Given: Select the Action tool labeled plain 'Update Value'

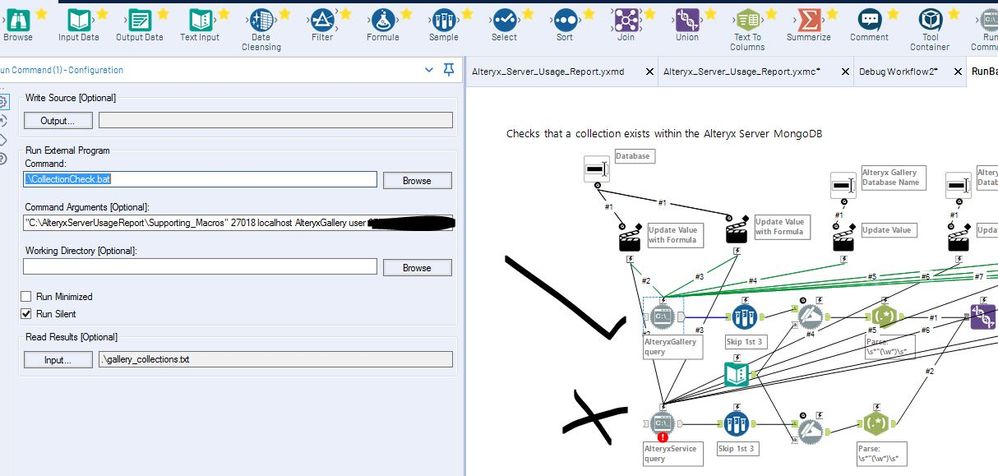Looking at the screenshot, I should tap(843, 239).
